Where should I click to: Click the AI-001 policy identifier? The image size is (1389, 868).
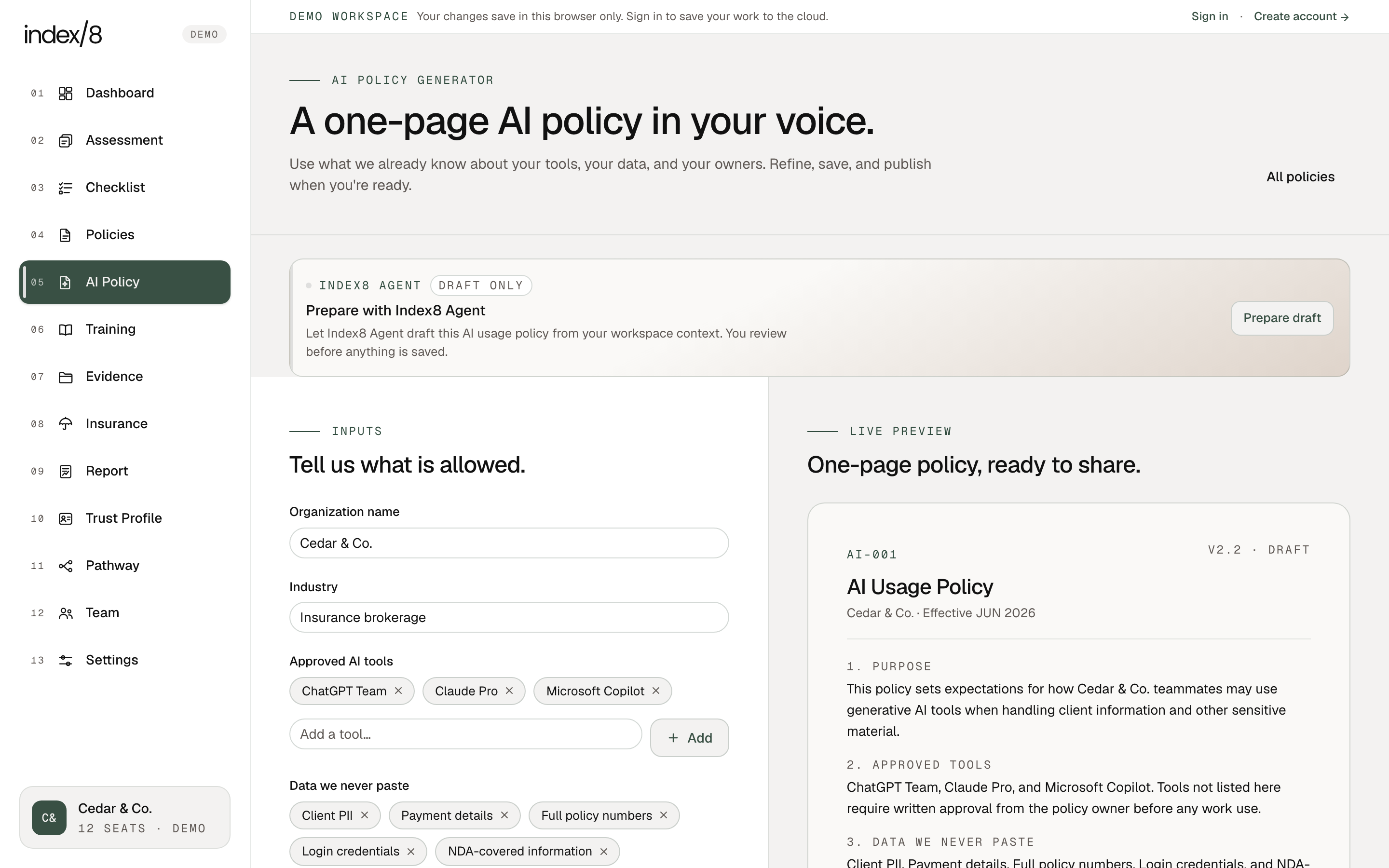click(872, 555)
